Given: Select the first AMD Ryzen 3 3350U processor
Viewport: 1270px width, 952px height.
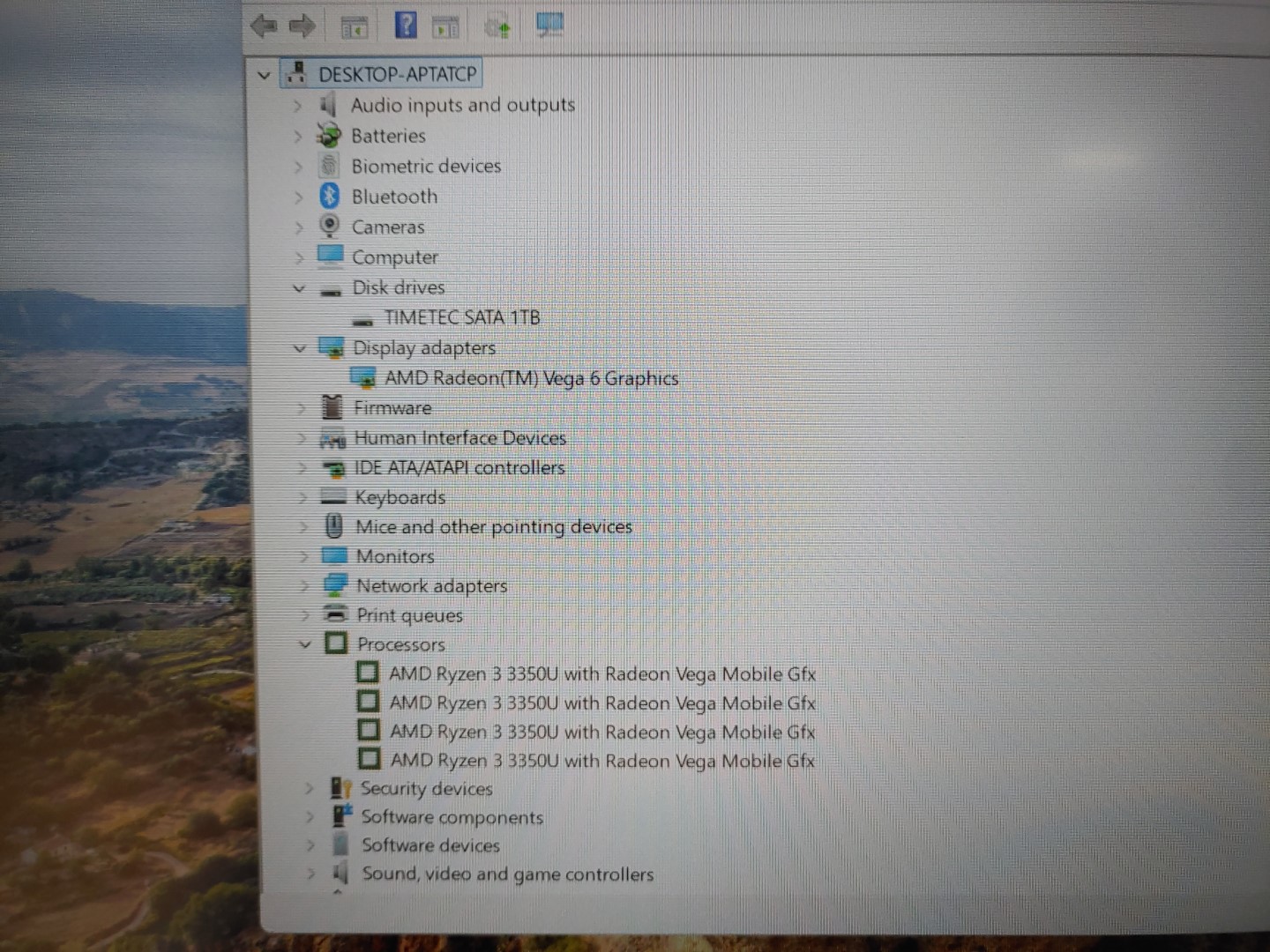Looking at the screenshot, I should pyautogui.click(x=601, y=674).
